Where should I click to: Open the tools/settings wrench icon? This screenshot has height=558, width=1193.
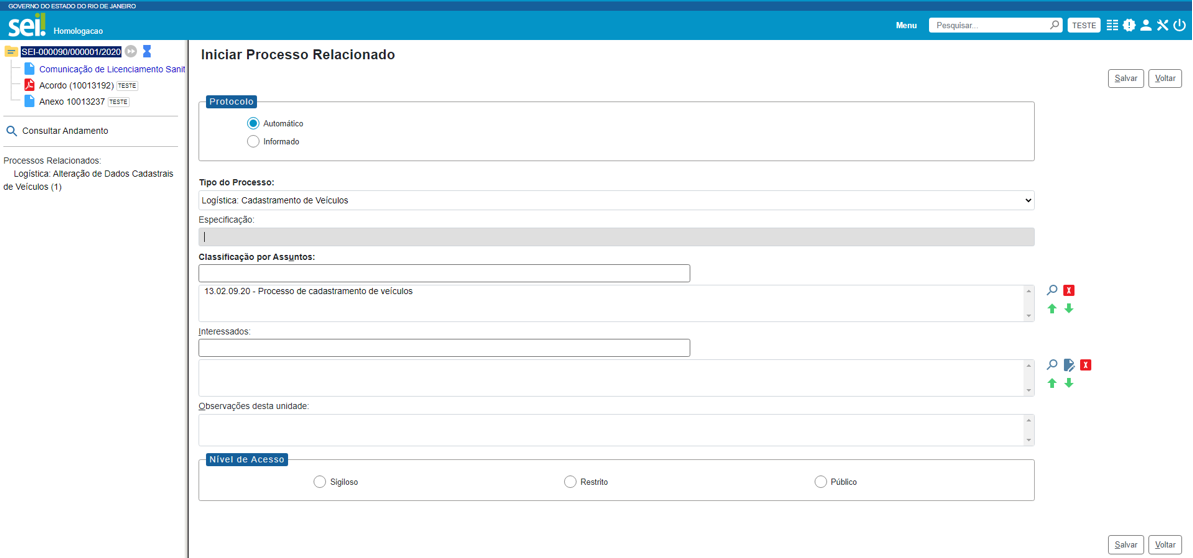[x=1163, y=25]
